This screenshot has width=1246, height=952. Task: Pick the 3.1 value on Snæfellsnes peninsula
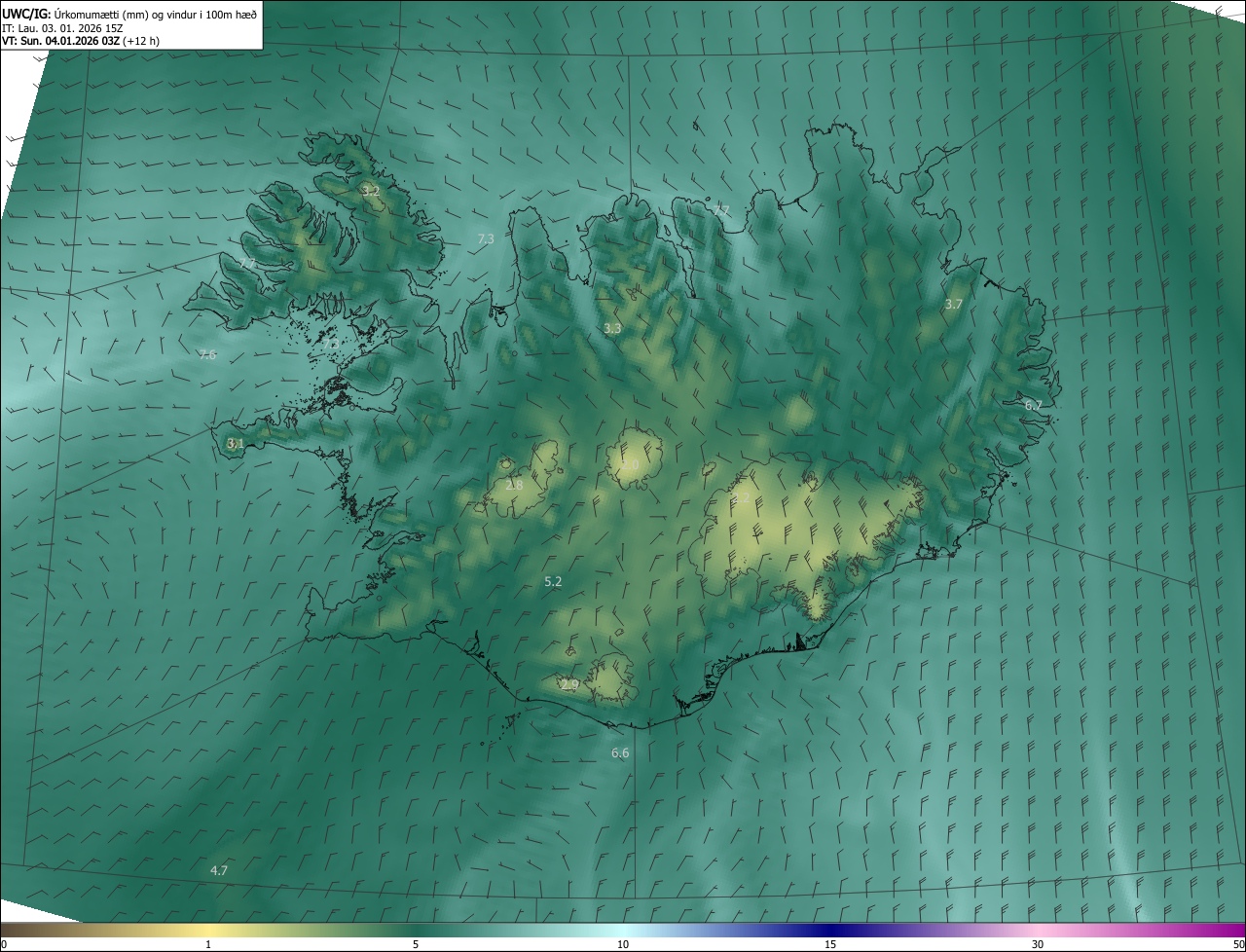pyautogui.click(x=235, y=443)
